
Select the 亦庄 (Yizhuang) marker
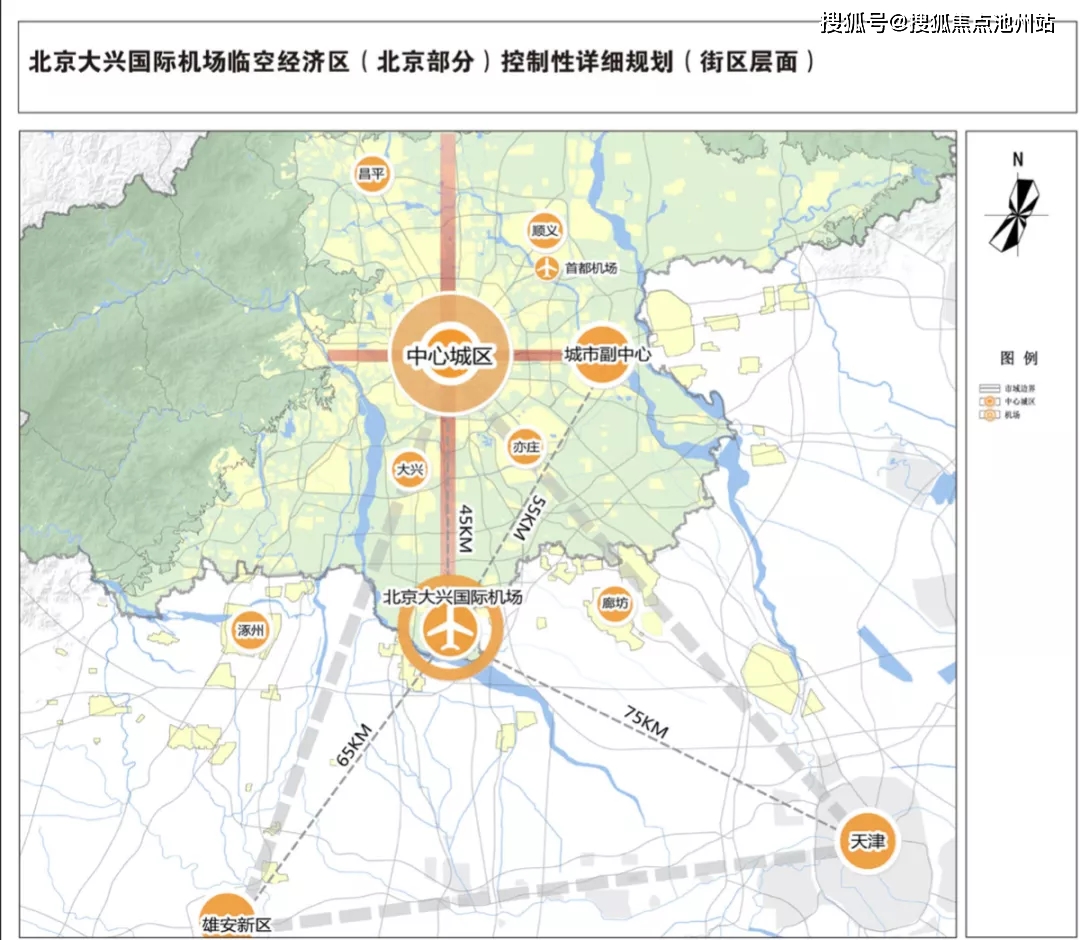coord(524,447)
